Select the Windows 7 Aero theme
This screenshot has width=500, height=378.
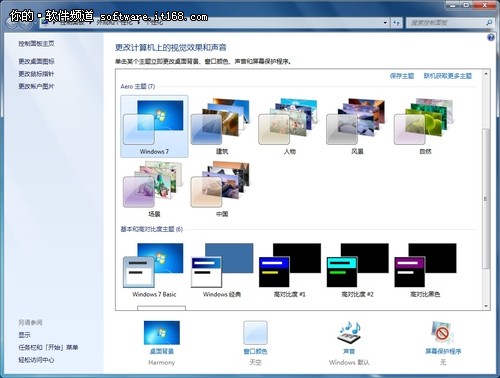[x=154, y=126]
